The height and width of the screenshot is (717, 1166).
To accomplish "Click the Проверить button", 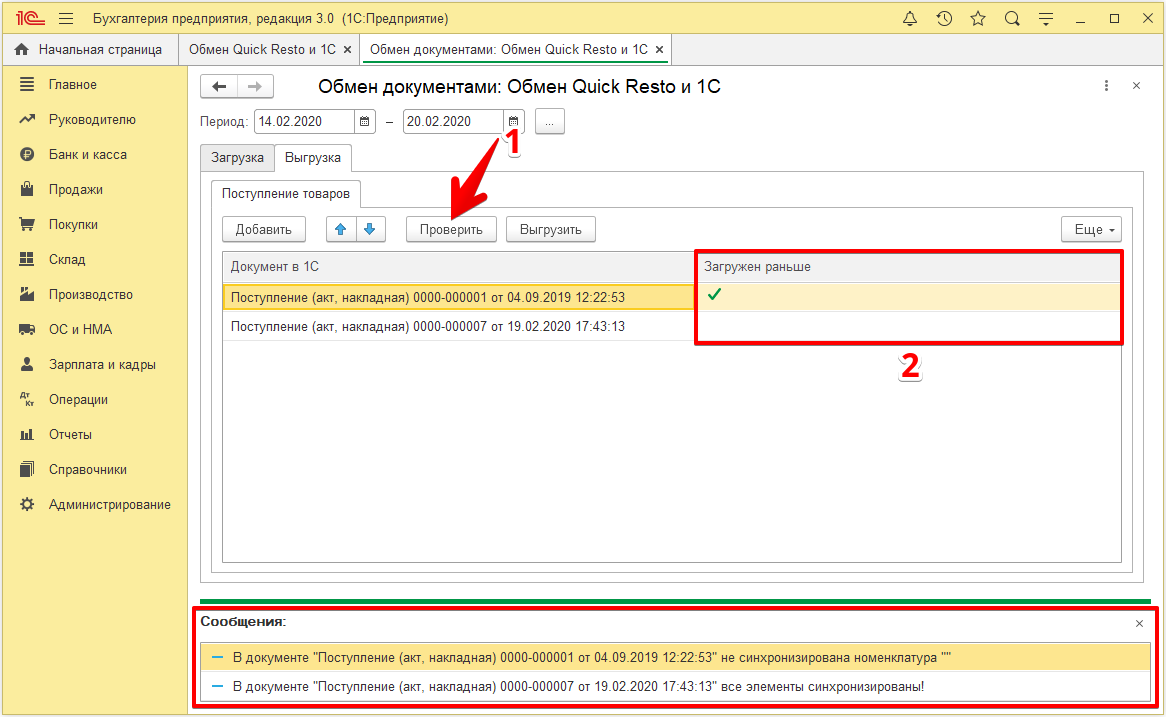I will (451, 229).
